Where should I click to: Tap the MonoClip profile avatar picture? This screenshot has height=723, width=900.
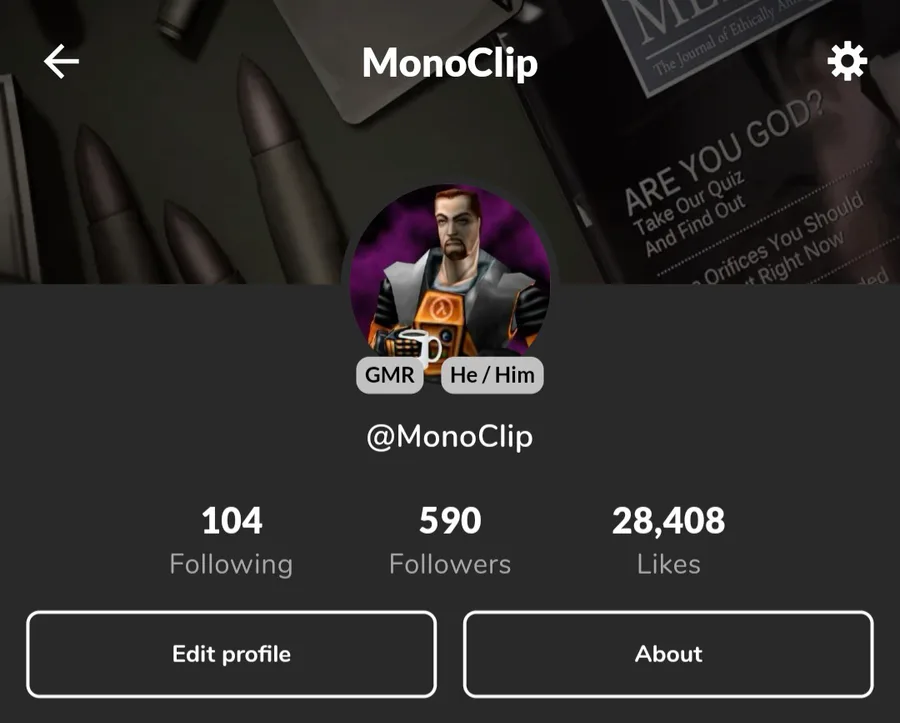point(450,277)
